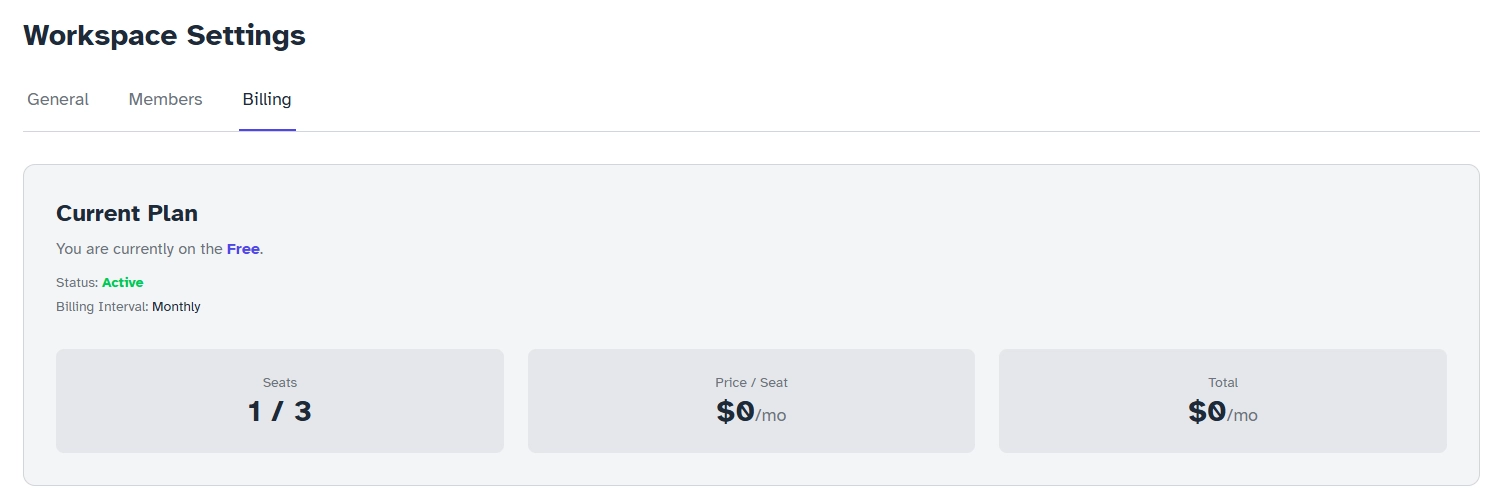Screen dimensions: 1505x503
Task: Click the green Active status text
Action: [x=122, y=283]
